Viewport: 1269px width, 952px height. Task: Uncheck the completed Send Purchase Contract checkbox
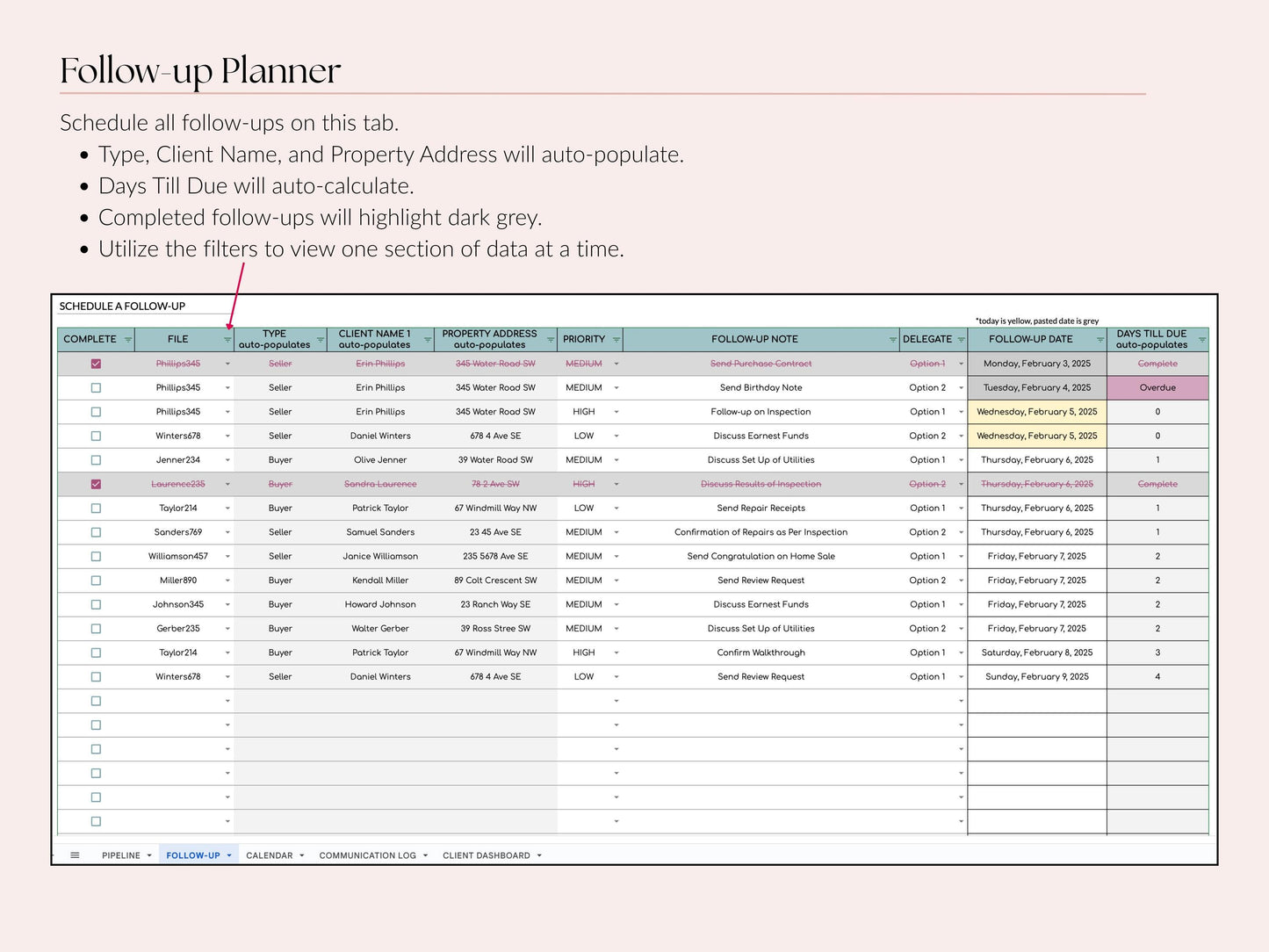(96, 364)
